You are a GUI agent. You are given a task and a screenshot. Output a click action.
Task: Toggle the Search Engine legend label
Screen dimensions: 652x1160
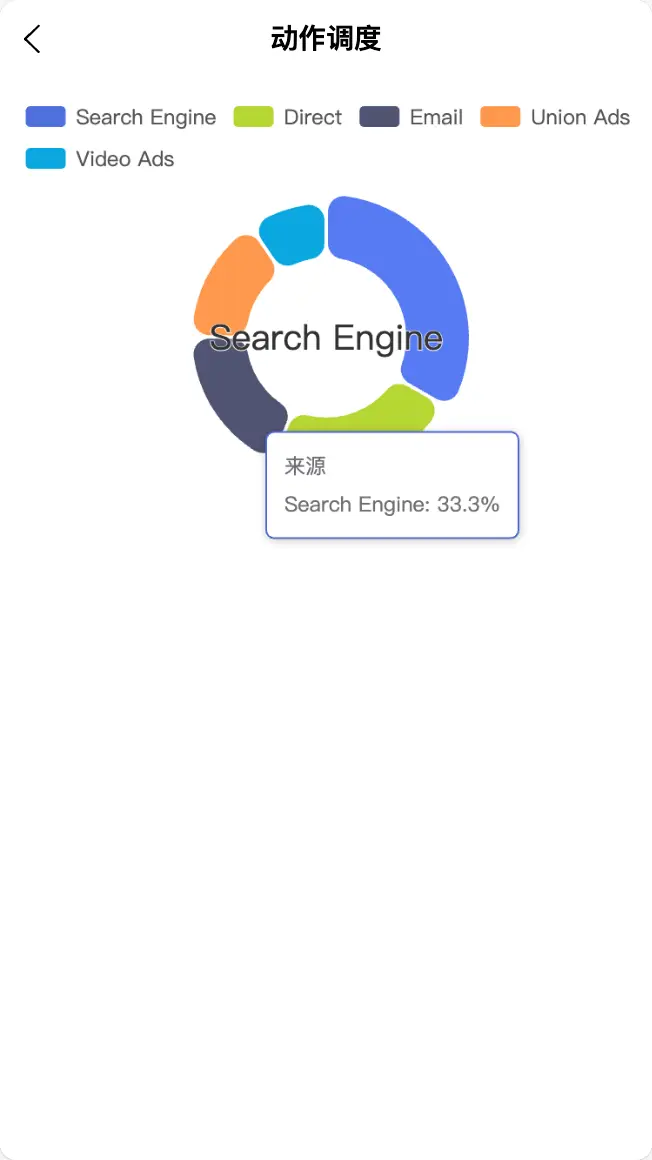[146, 118]
